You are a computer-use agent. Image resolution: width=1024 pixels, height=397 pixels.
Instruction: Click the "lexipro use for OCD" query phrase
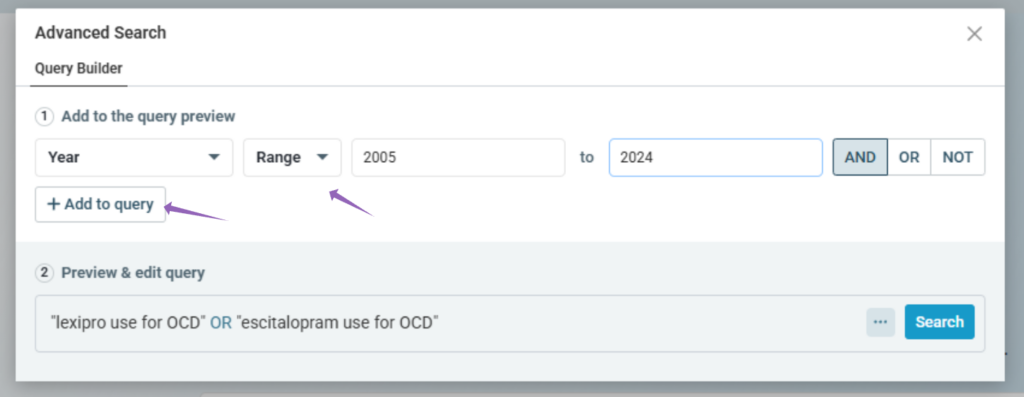pos(129,322)
